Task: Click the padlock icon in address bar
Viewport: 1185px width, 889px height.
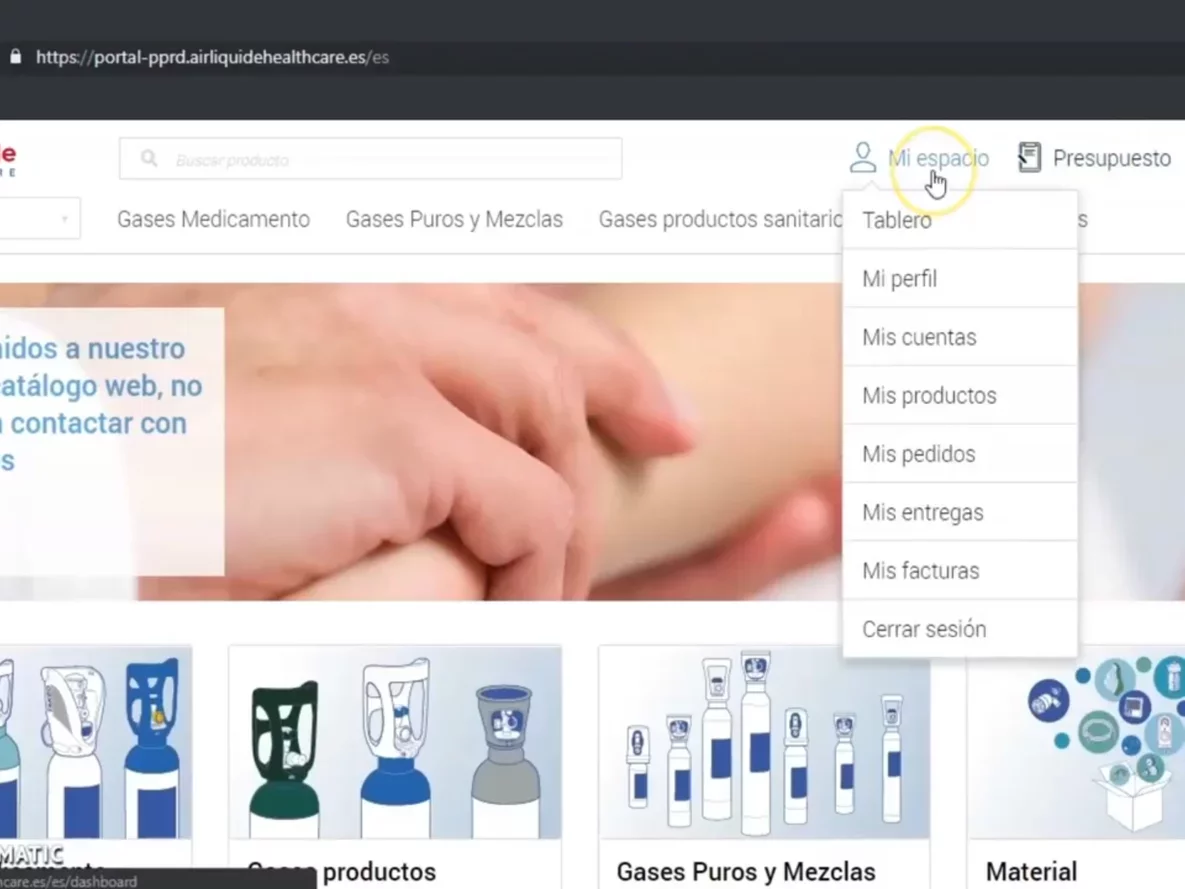Action: pyautogui.click(x=15, y=57)
